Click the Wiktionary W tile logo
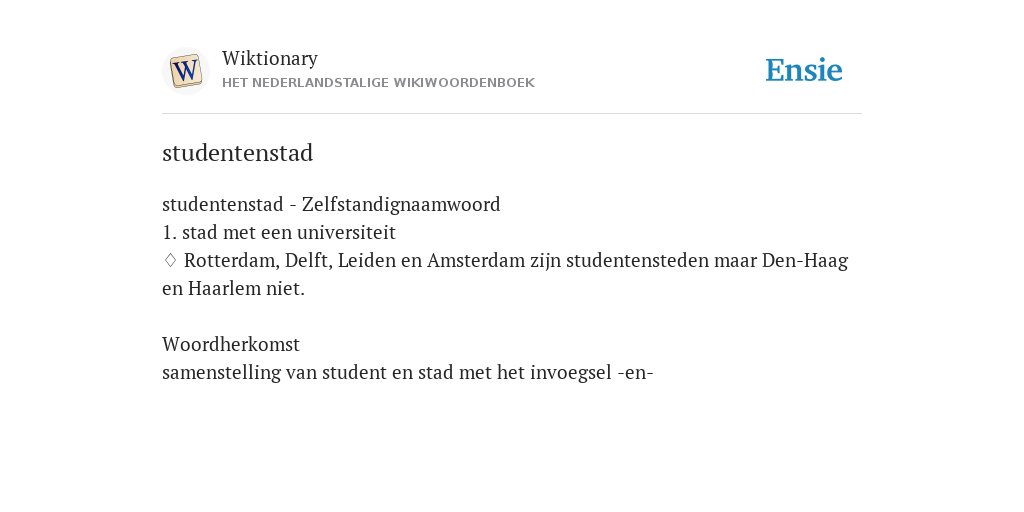 186,71
